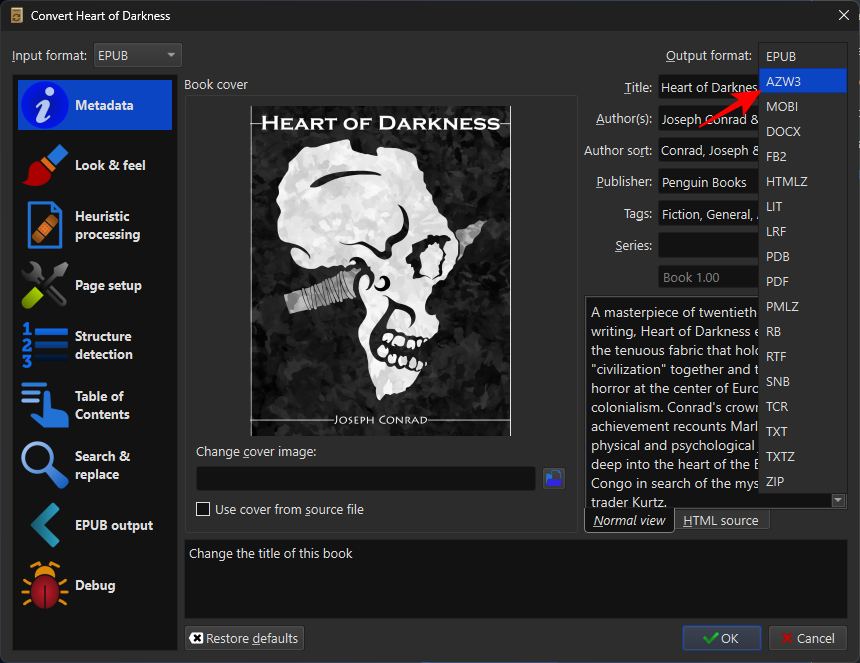Choose RTF as the output format
This screenshot has height=663, width=860.
[803, 356]
